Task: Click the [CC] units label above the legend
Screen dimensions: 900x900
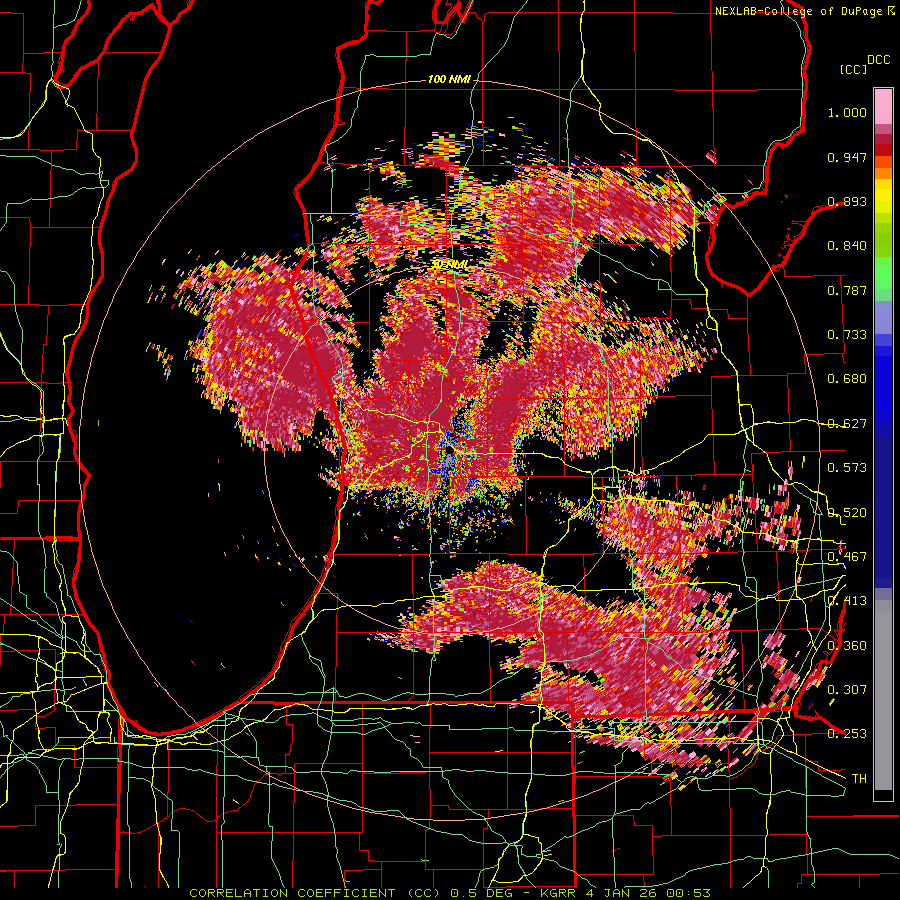Action: coord(853,69)
